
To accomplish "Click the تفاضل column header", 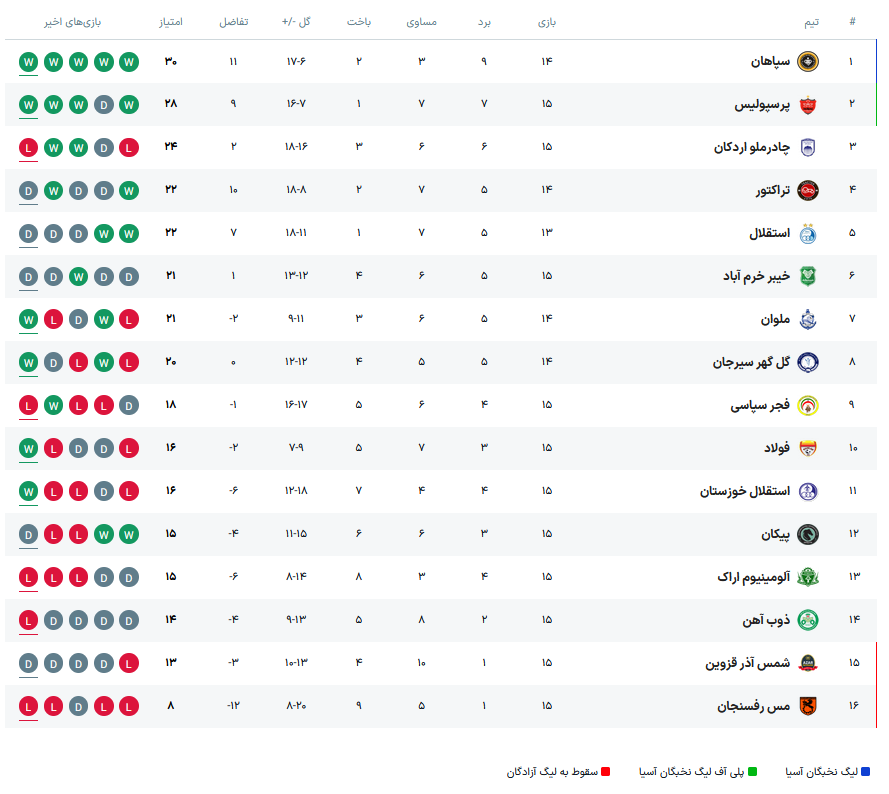I will tap(234, 21).
